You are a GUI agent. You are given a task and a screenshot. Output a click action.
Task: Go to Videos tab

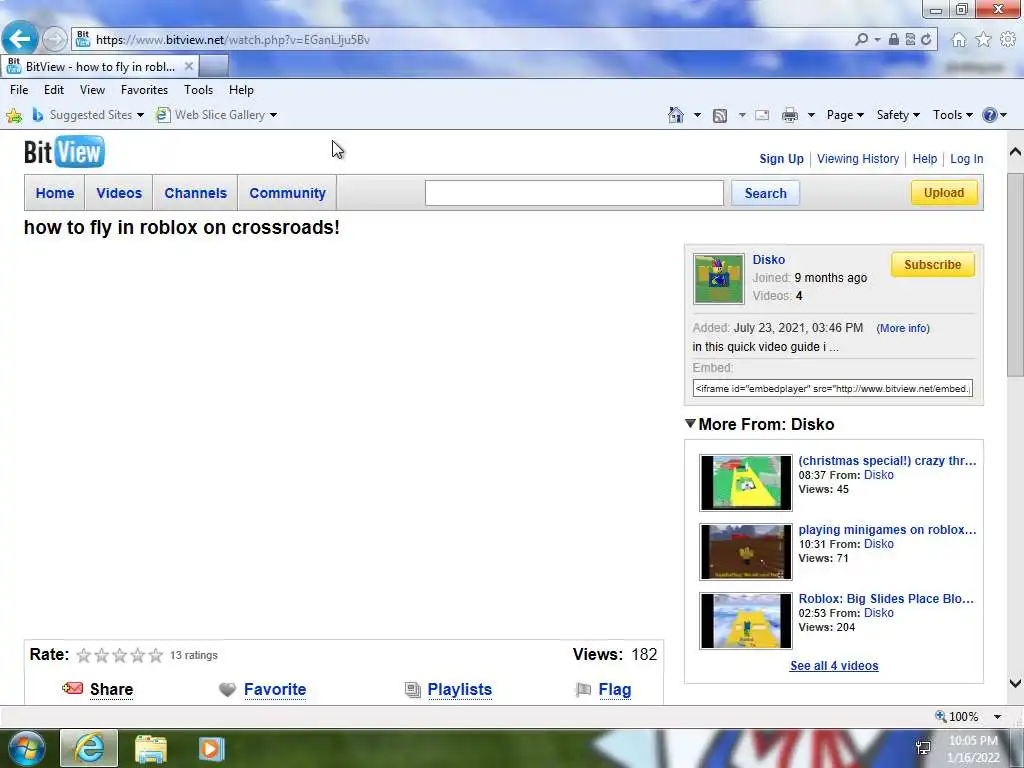click(x=119, y=193)
